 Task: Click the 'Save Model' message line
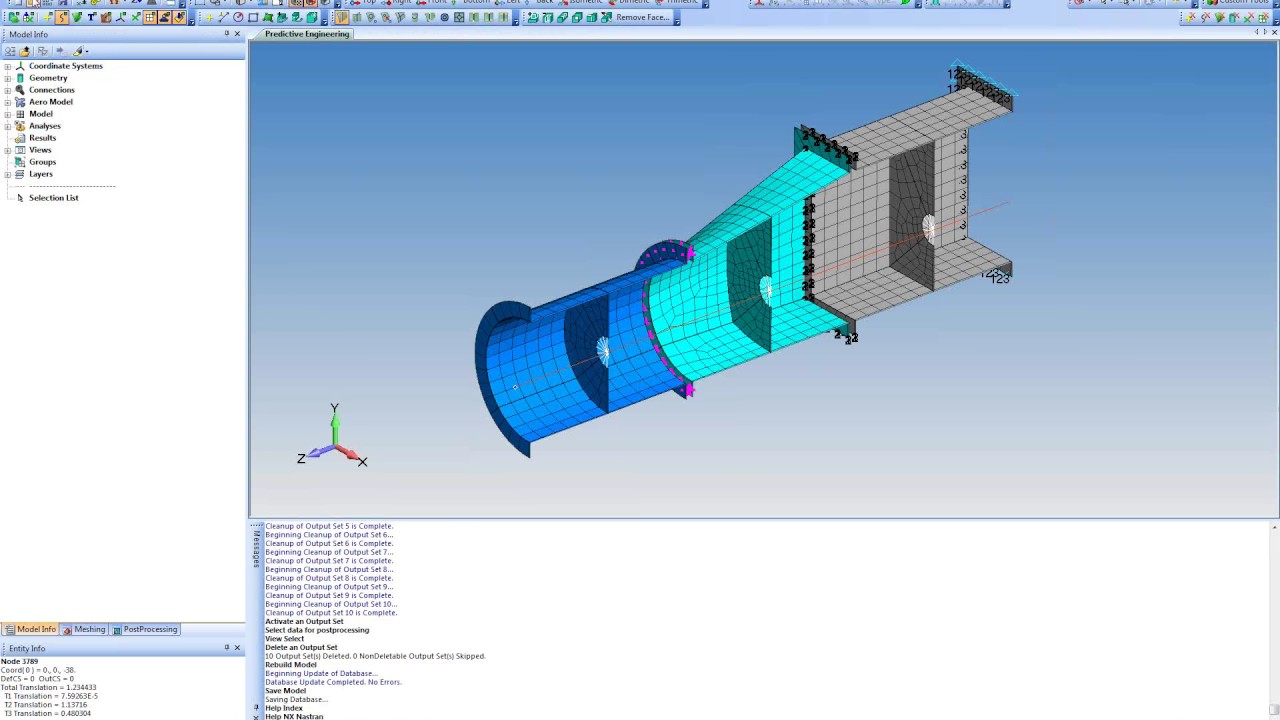(285, 691)
